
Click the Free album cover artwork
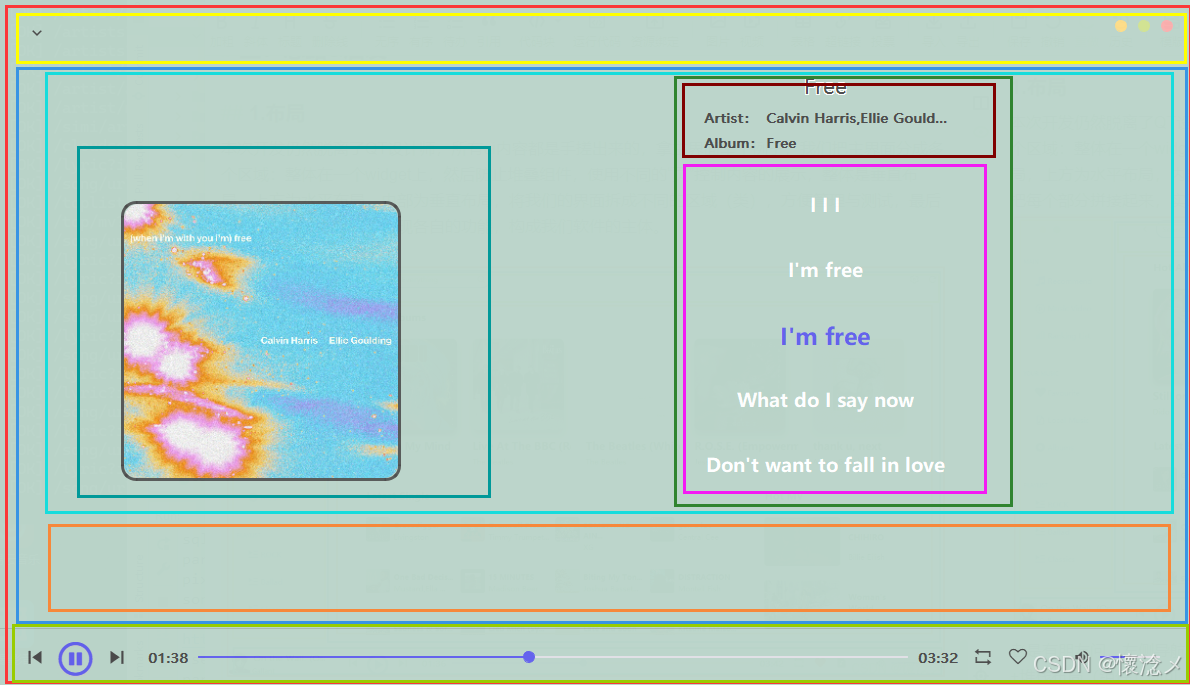(x=261, y=341)
